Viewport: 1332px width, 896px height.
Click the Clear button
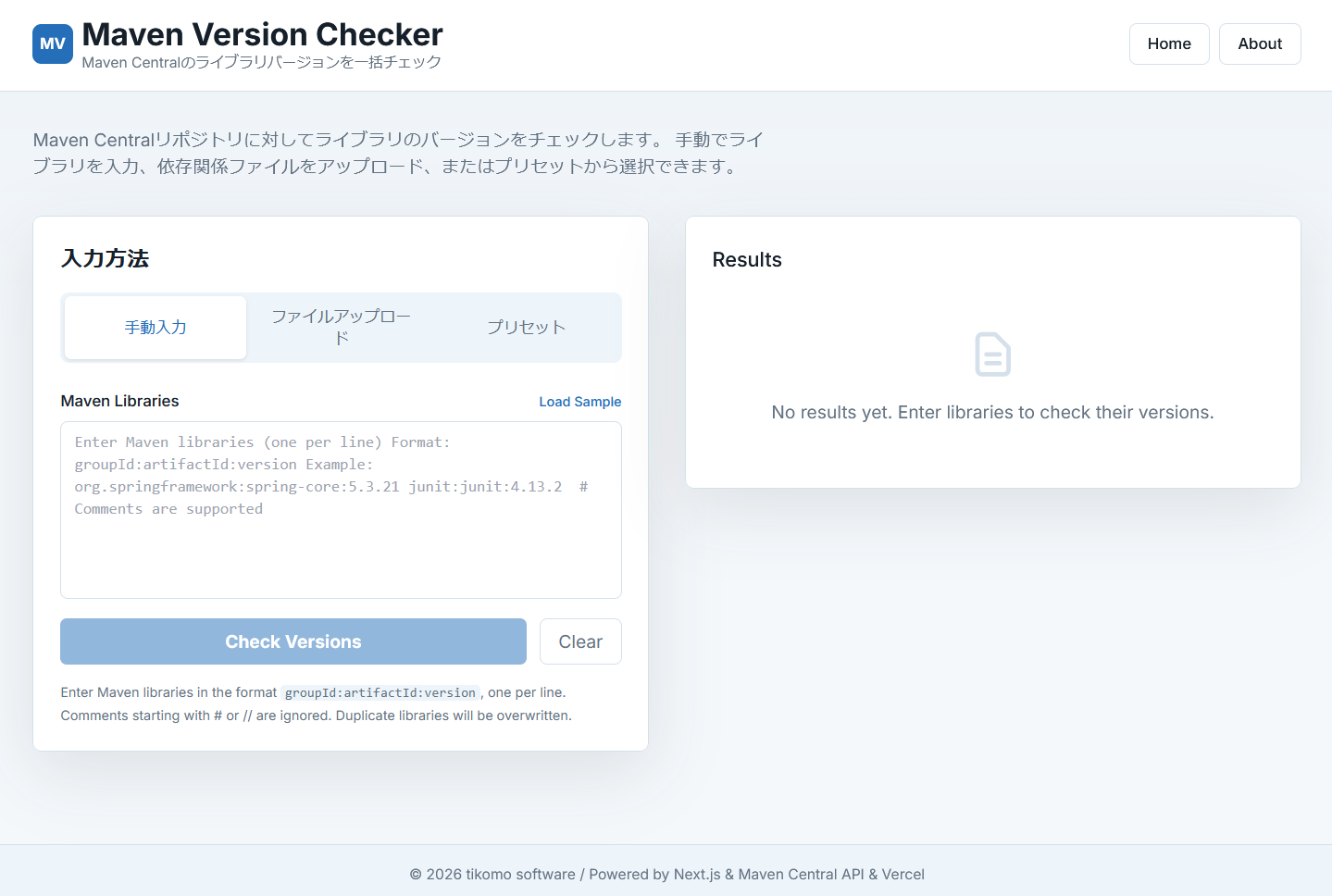tap(580, 641)
